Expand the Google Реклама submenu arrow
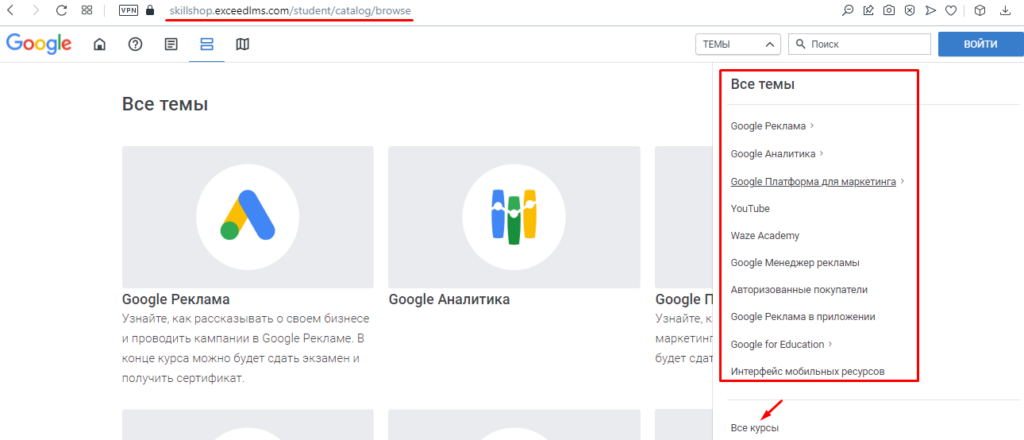 [812, 126]
